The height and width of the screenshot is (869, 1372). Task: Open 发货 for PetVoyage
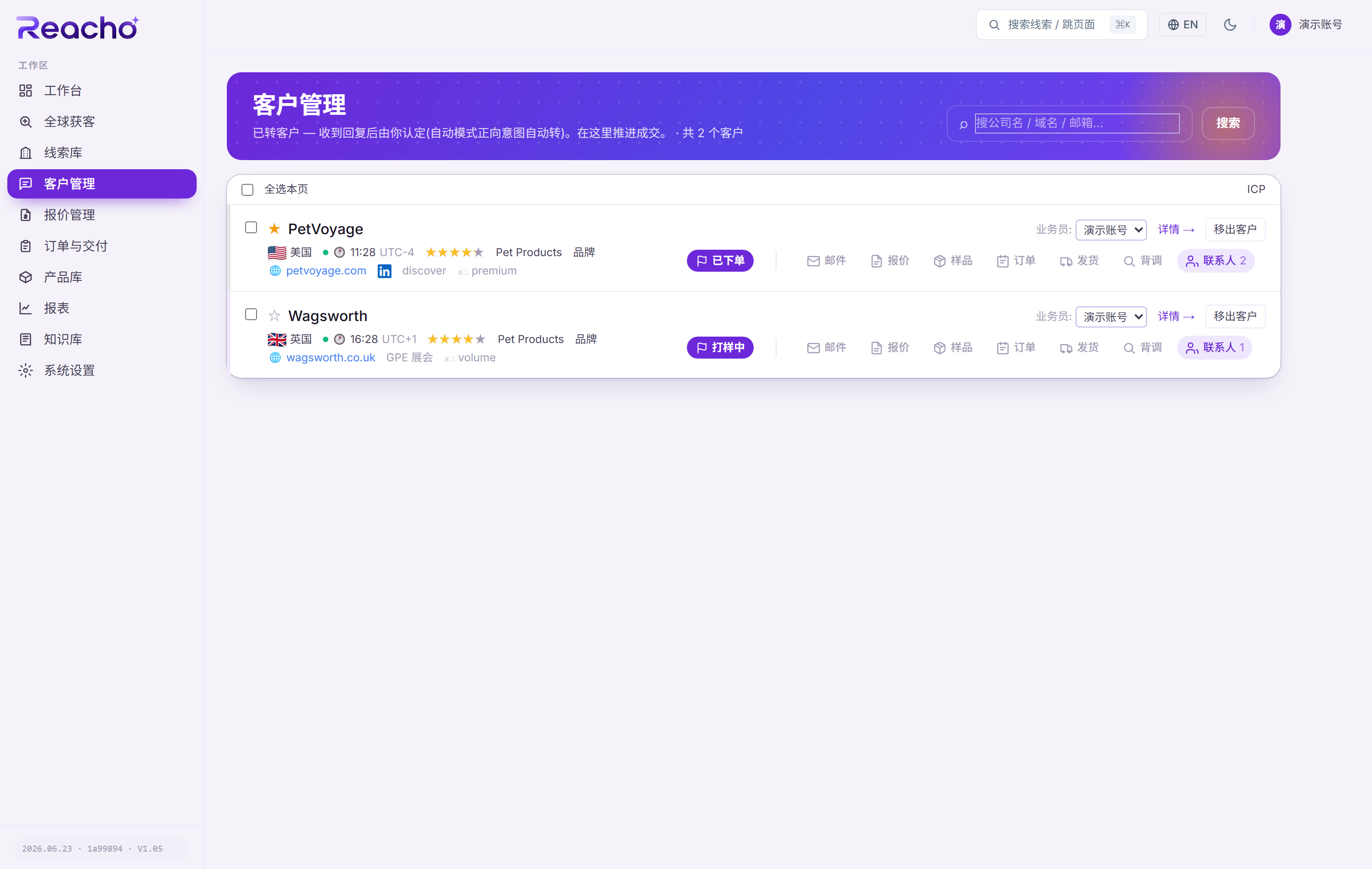[1080, 260]
